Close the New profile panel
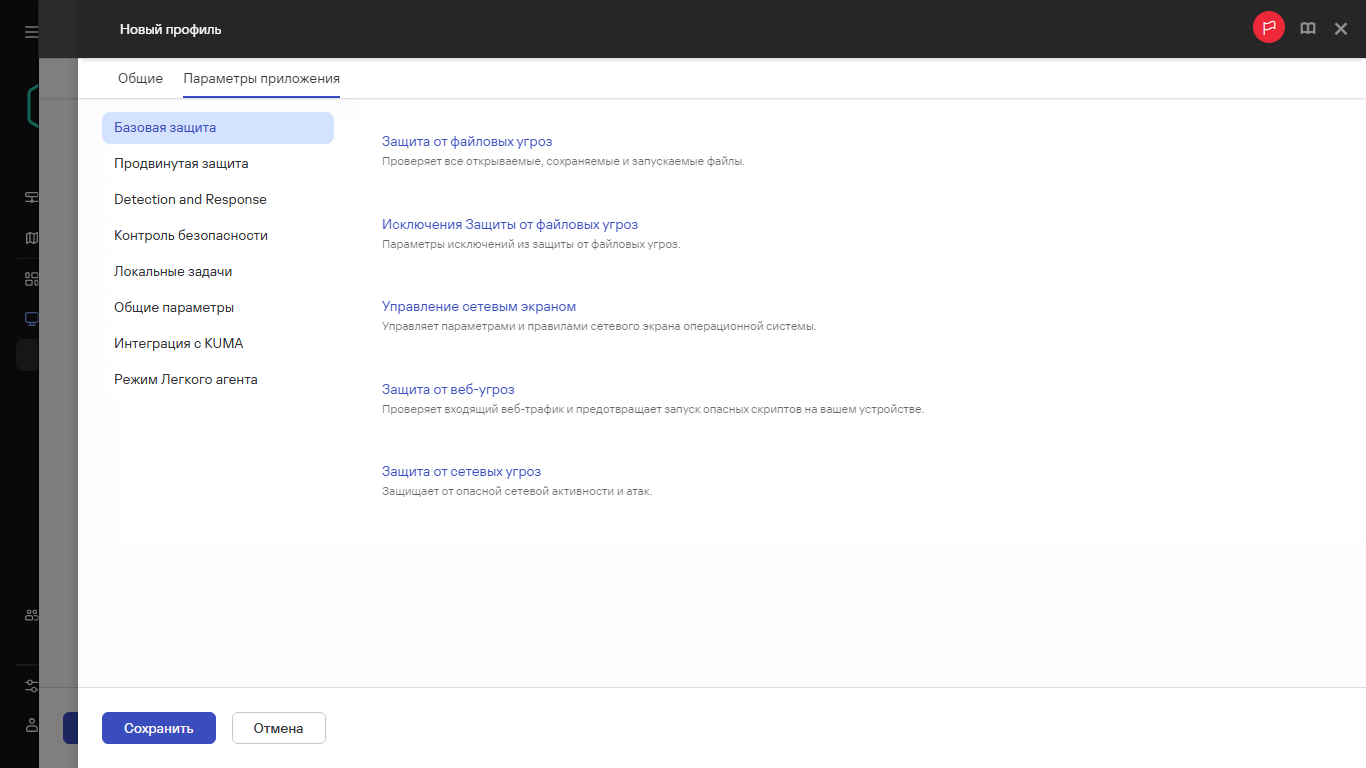This screenshot has width=1366, height=768. coord(1341,29)
